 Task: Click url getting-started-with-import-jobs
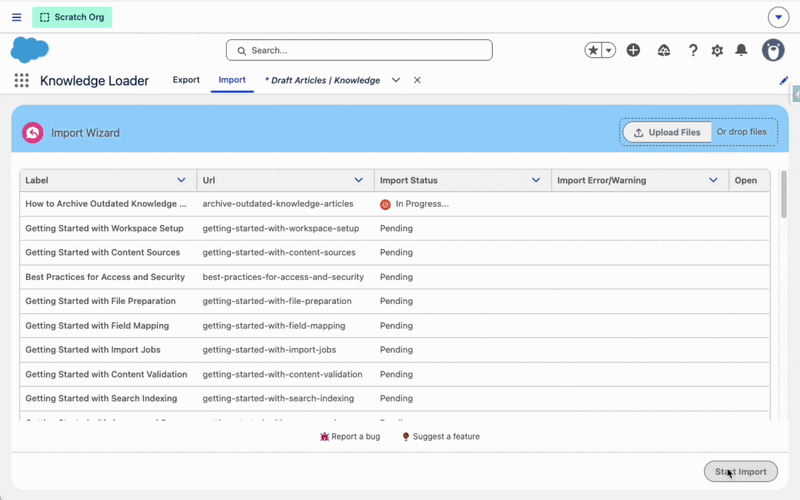click(269, 350)
